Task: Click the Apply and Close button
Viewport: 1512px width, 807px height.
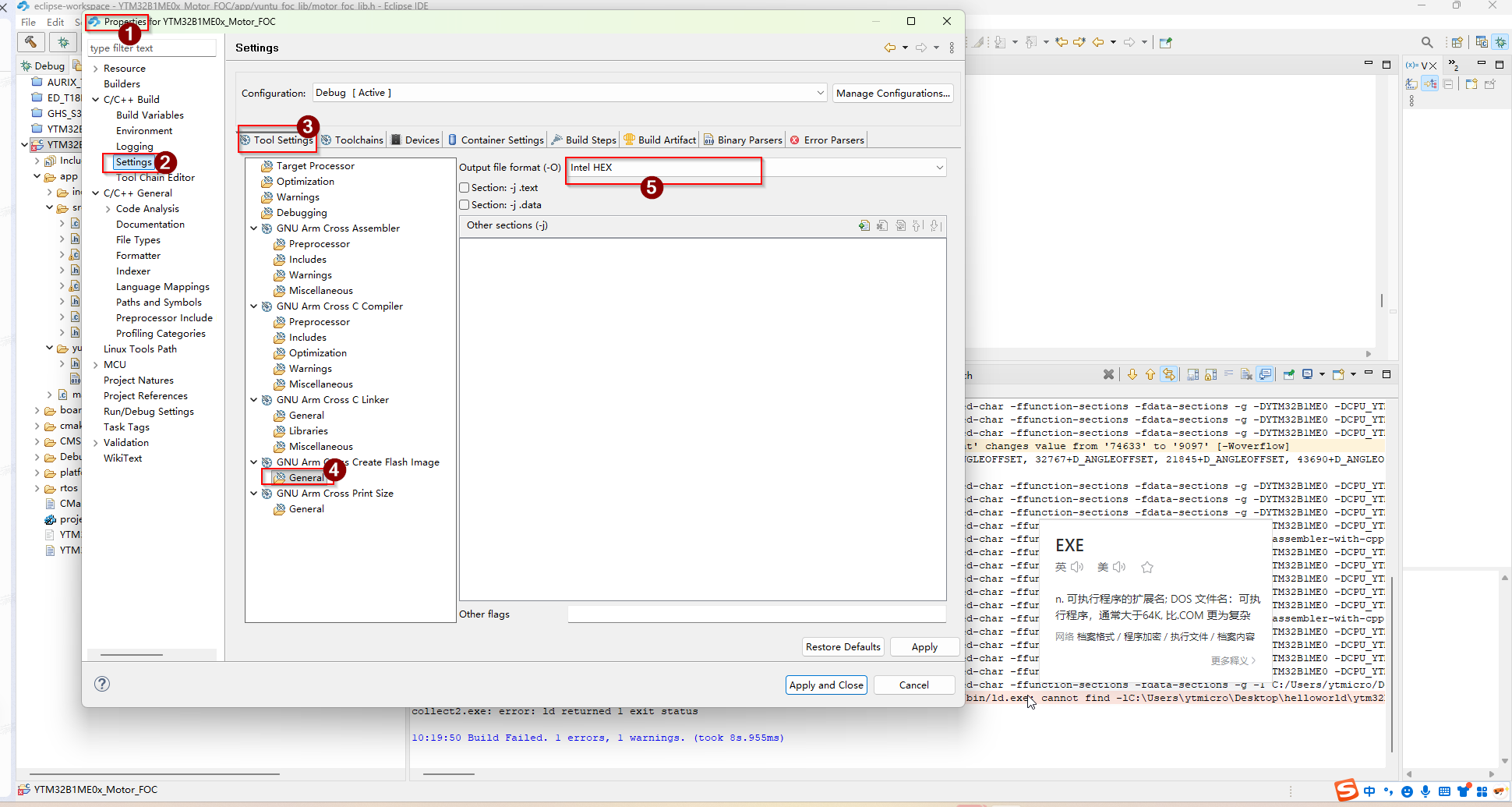Action: [x=826, y=685]
